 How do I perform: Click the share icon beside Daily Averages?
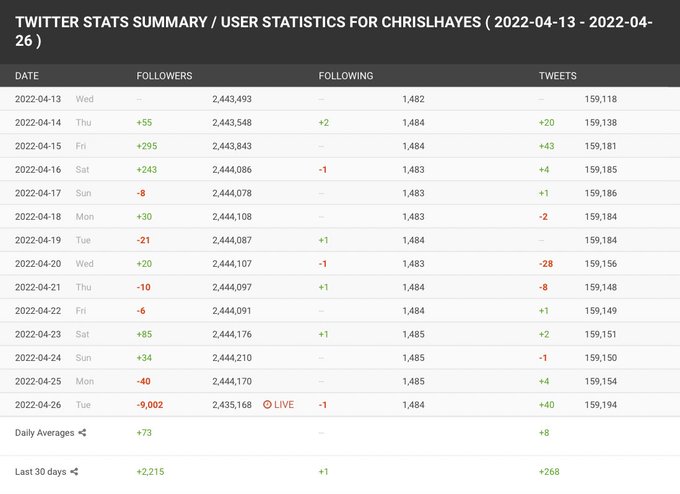point(82,433)
